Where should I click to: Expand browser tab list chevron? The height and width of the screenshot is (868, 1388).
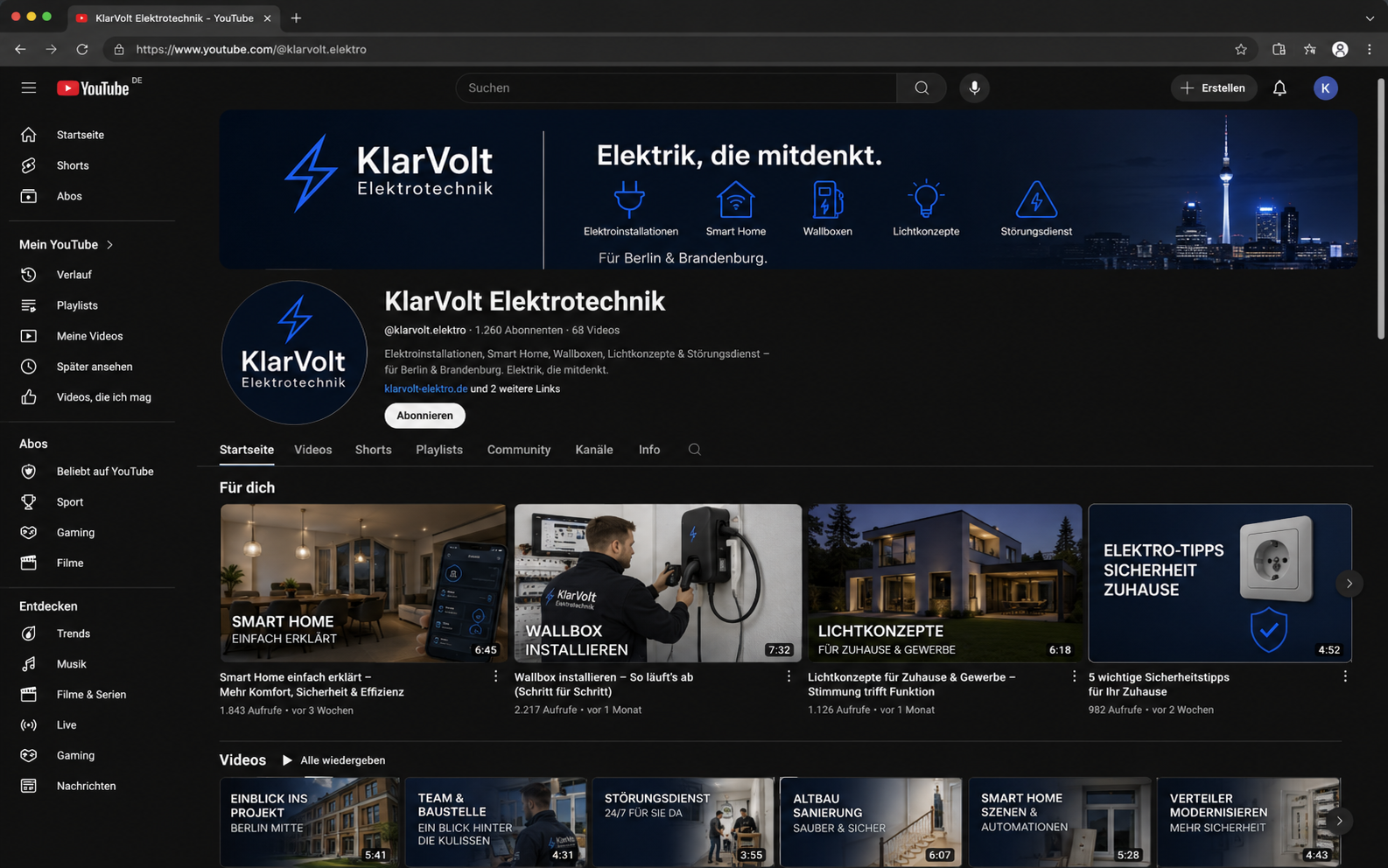point(1370,17)
